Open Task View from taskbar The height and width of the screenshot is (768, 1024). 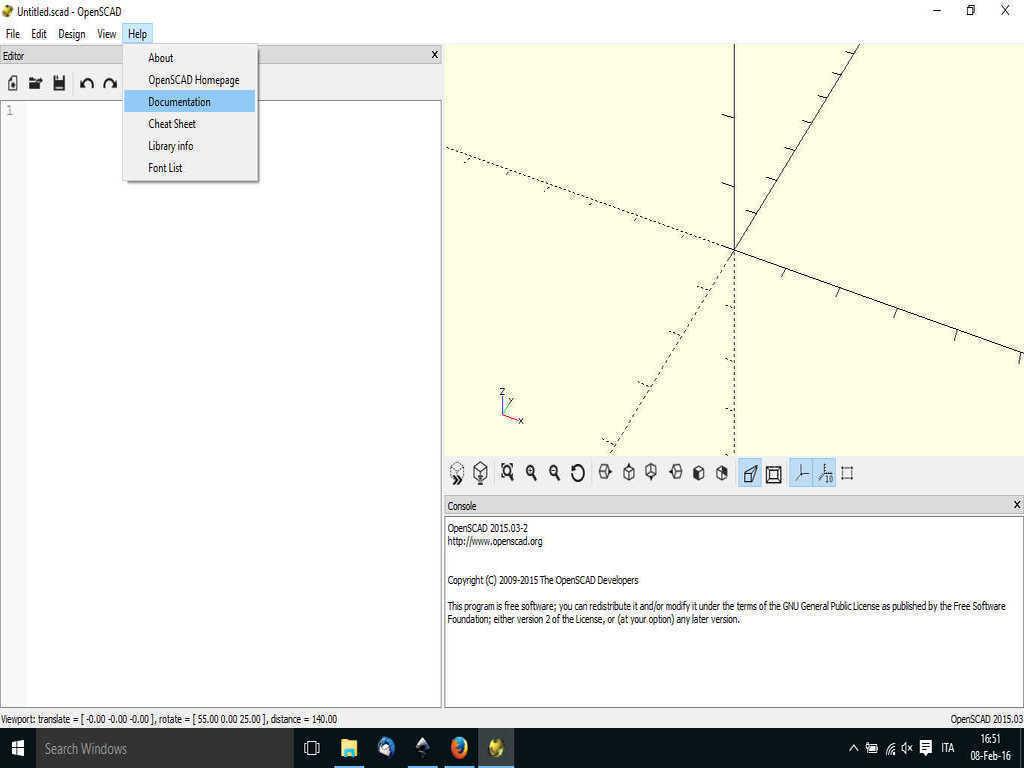pyautogui.click(x=312, y=748)
